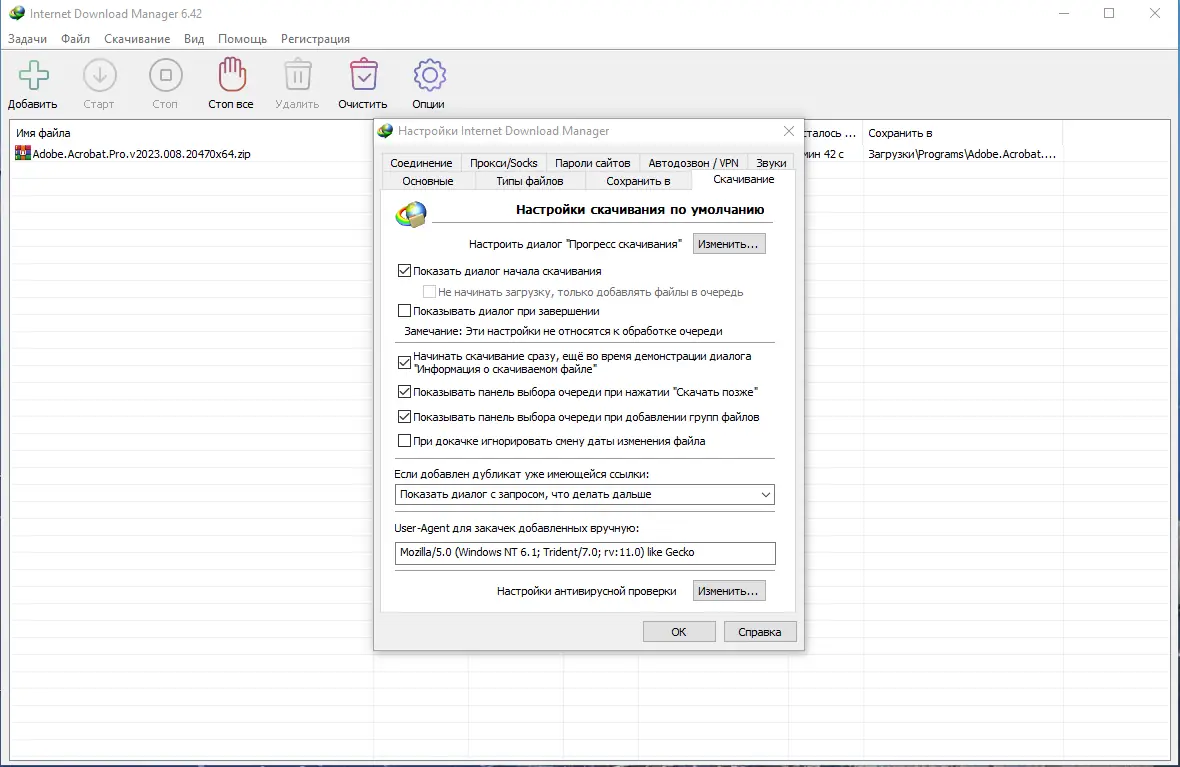1180x767 pixels.
Task: Switch to the Звуки tab
Action: [x=771, y=163]
